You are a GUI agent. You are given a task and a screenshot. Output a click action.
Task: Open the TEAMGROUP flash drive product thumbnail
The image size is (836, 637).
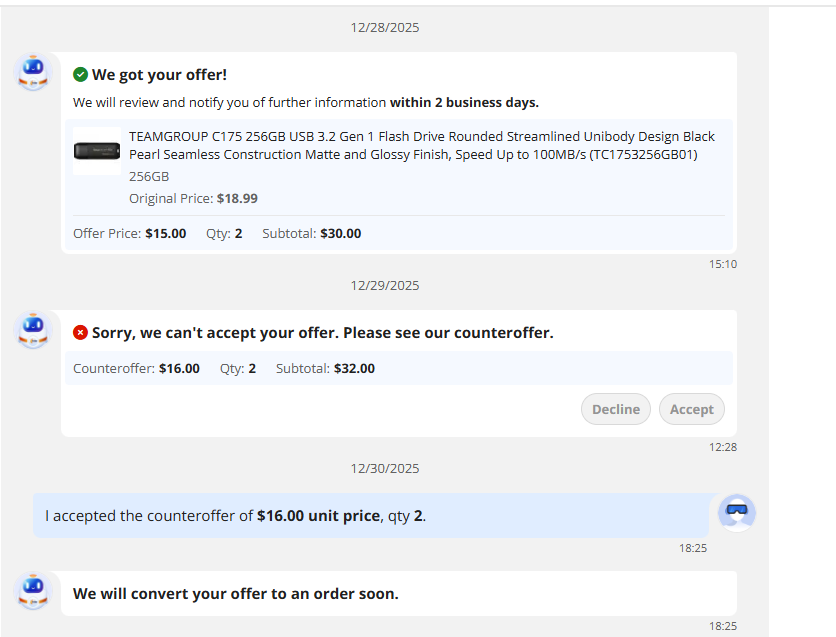97,151
